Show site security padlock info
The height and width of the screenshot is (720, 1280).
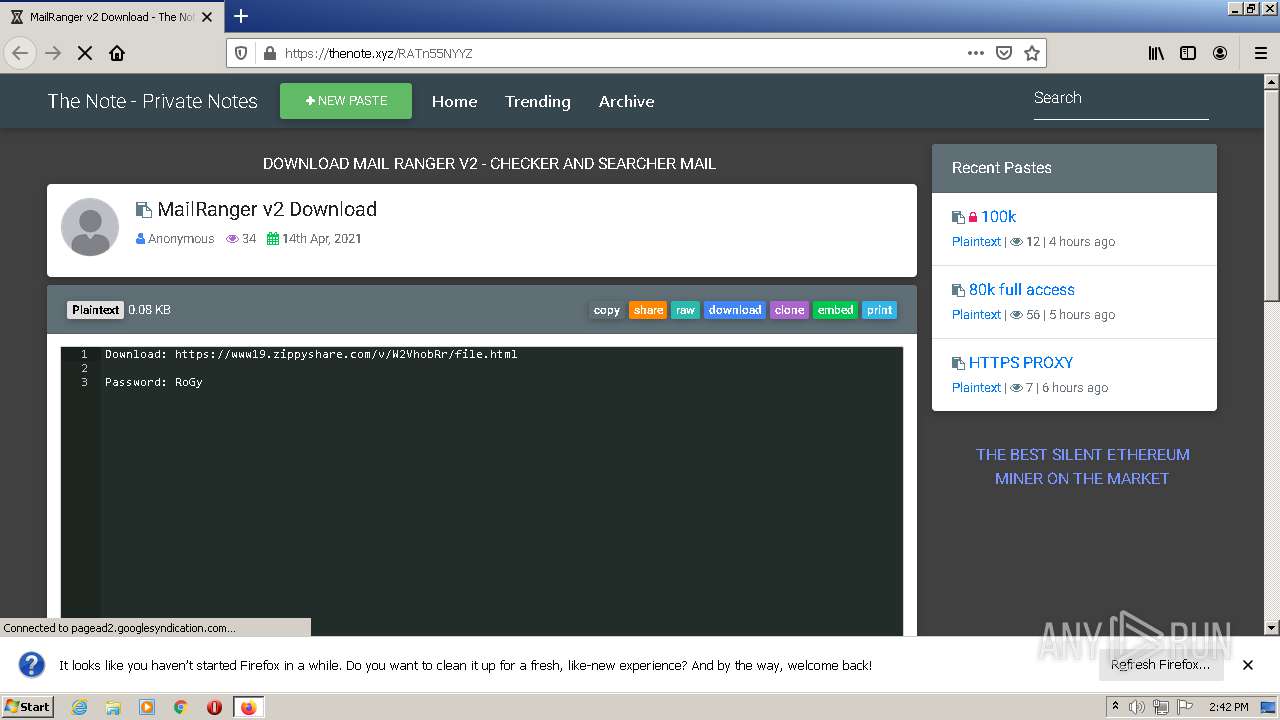268,53
